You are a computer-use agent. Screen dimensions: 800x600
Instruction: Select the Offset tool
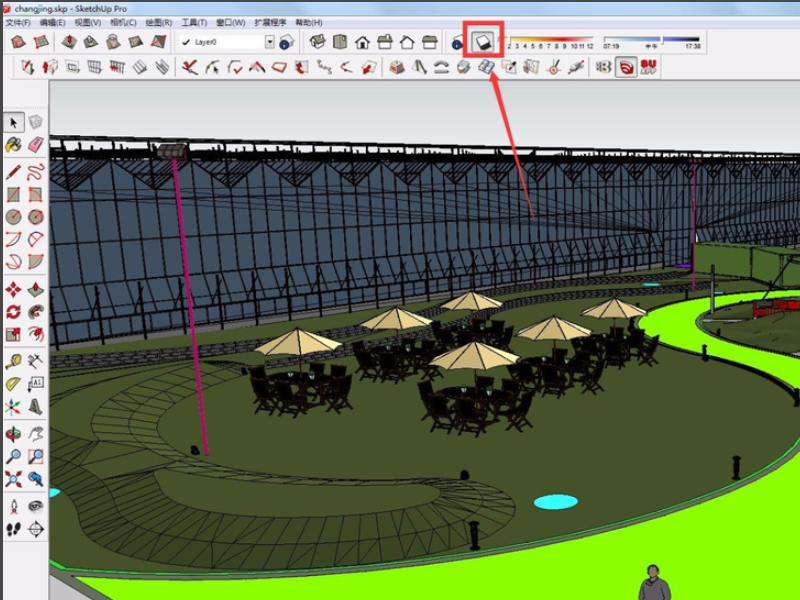(35, 334)
